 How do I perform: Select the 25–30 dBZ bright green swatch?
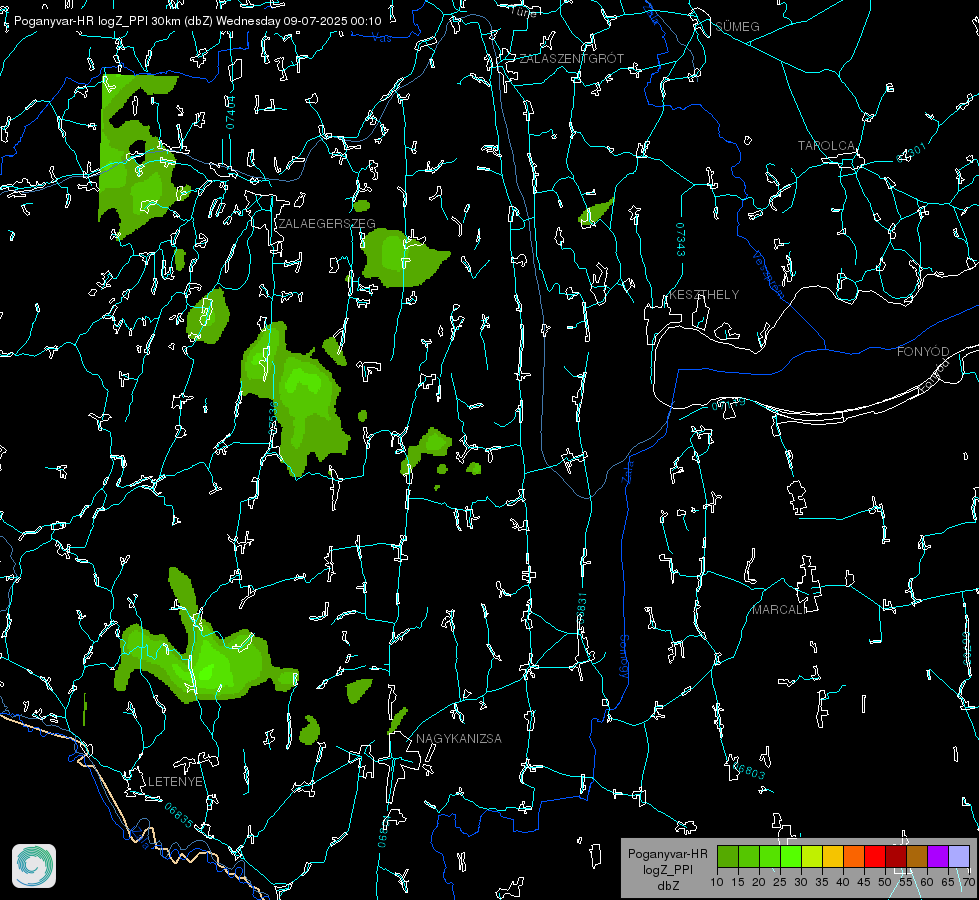[x=790, y=856]
